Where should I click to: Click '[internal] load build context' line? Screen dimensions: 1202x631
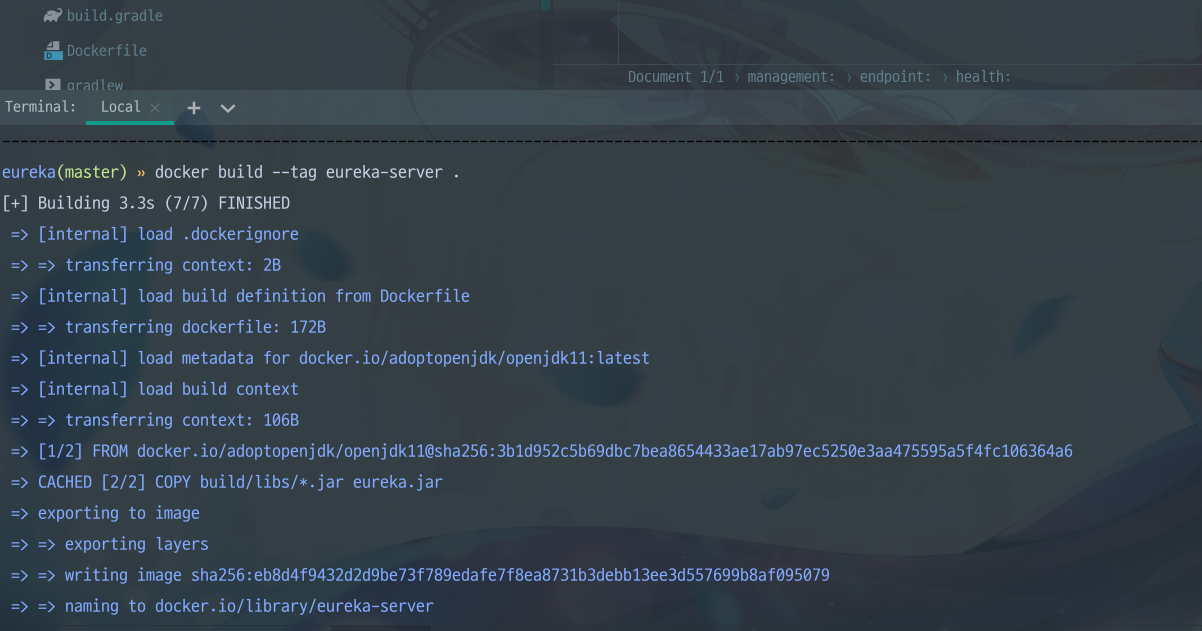(155, 389)
